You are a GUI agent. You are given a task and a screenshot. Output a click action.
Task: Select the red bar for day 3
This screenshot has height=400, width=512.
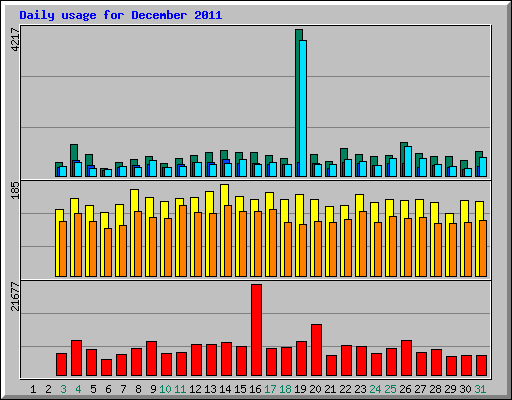[61, 365]
